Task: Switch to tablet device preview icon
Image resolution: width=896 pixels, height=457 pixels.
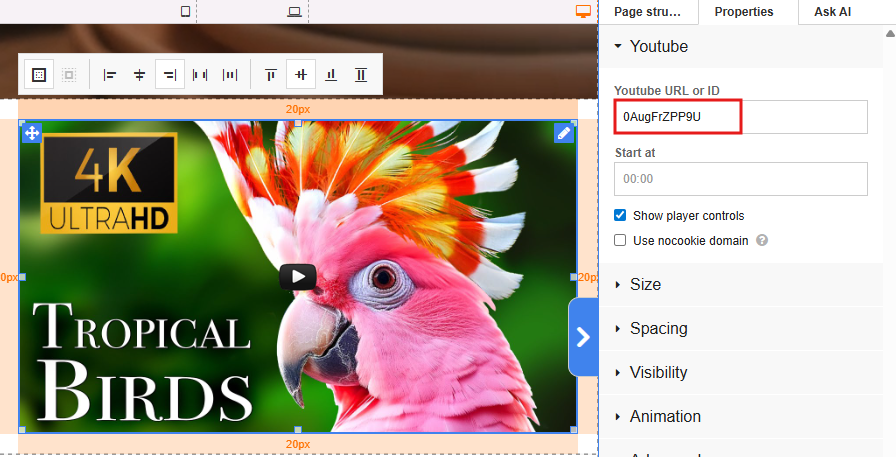Action: point(185,12)
